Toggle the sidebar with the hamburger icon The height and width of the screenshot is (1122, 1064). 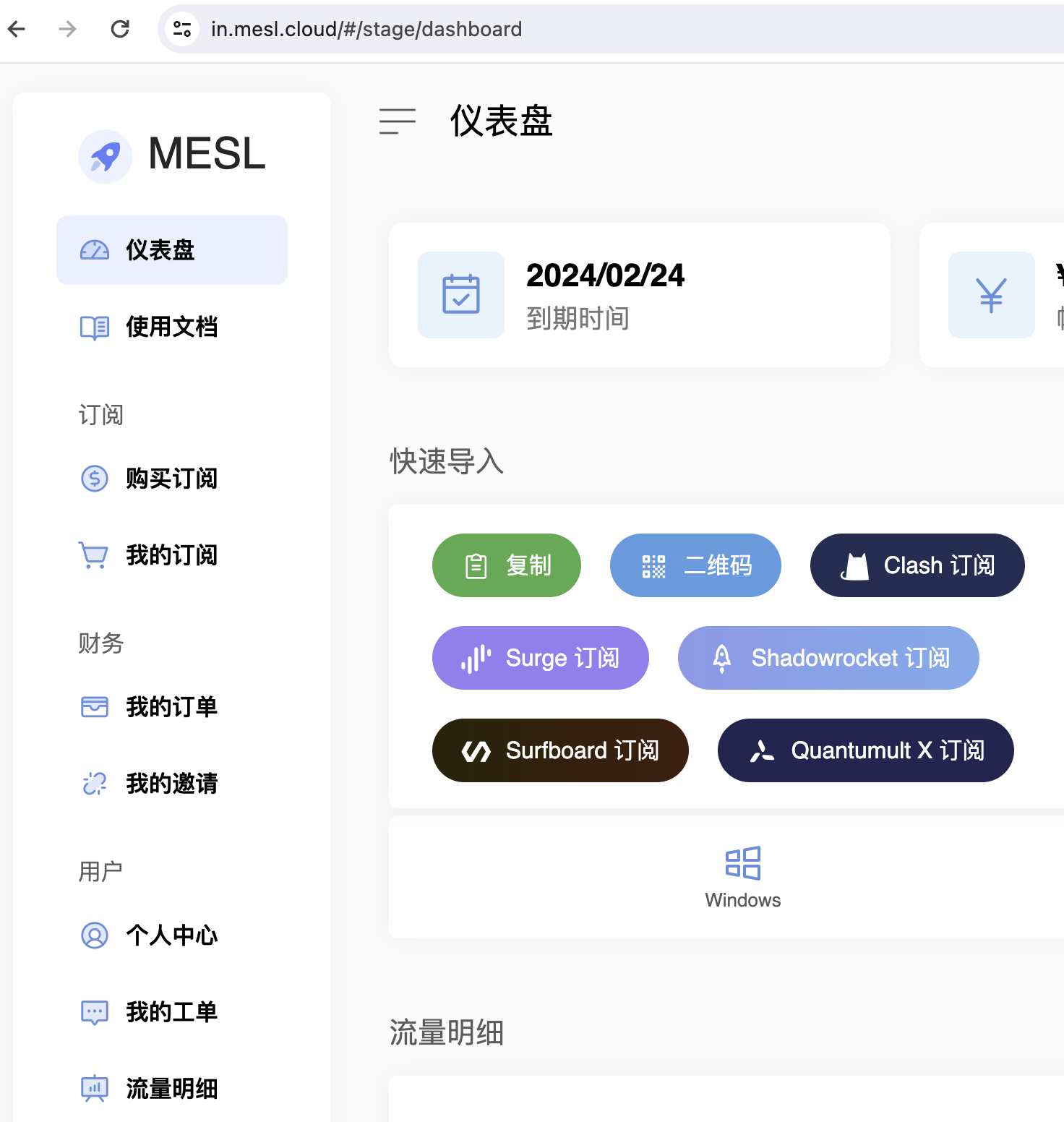point(398,121)
